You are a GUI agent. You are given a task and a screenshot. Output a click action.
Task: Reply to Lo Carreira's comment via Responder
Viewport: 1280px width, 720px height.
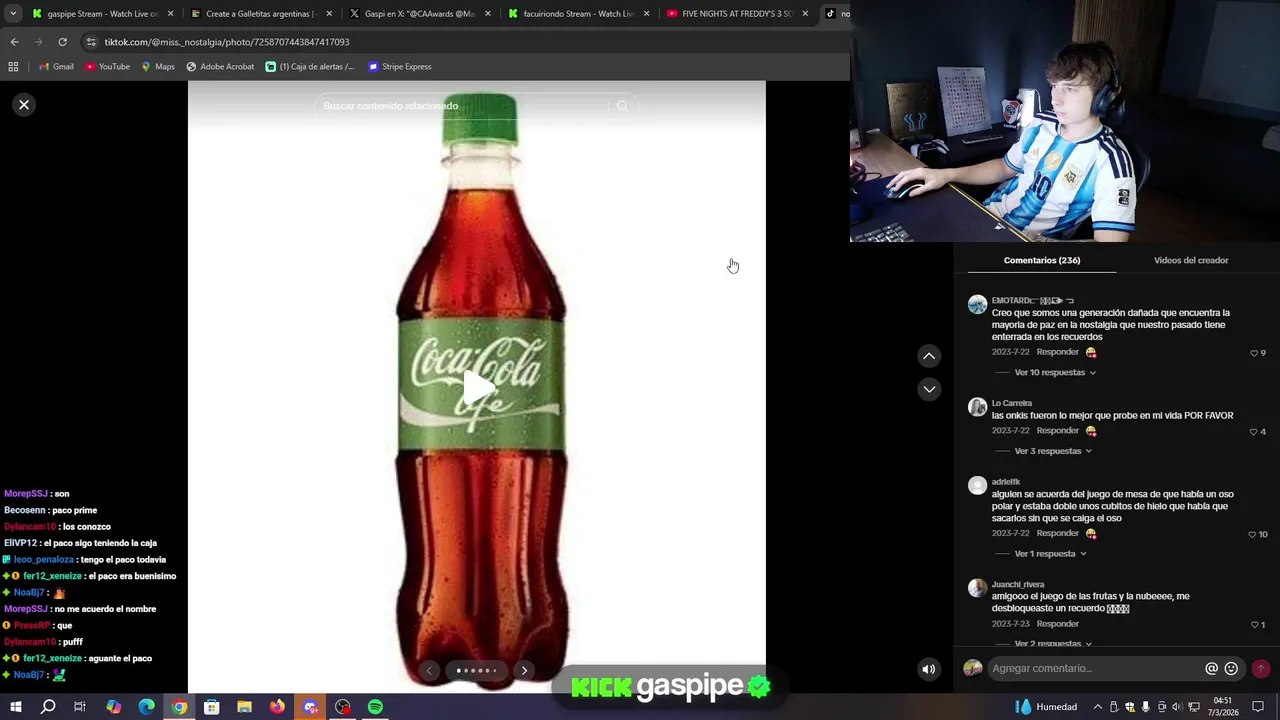[x=1057, y=430]
